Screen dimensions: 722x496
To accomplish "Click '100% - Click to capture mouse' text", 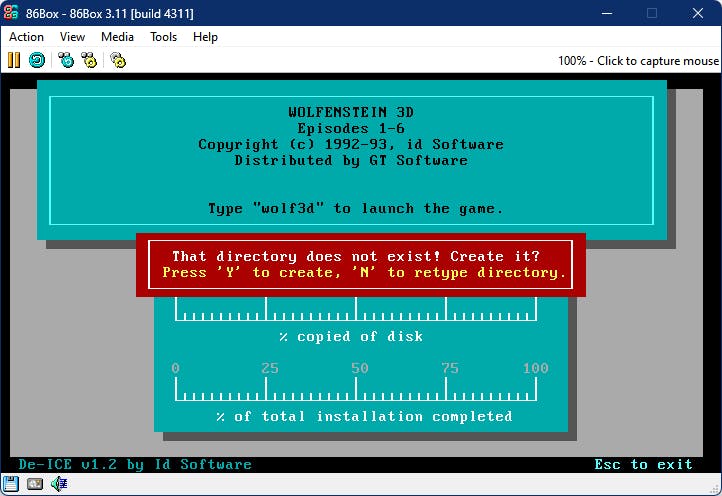I will tap(638, 61).
